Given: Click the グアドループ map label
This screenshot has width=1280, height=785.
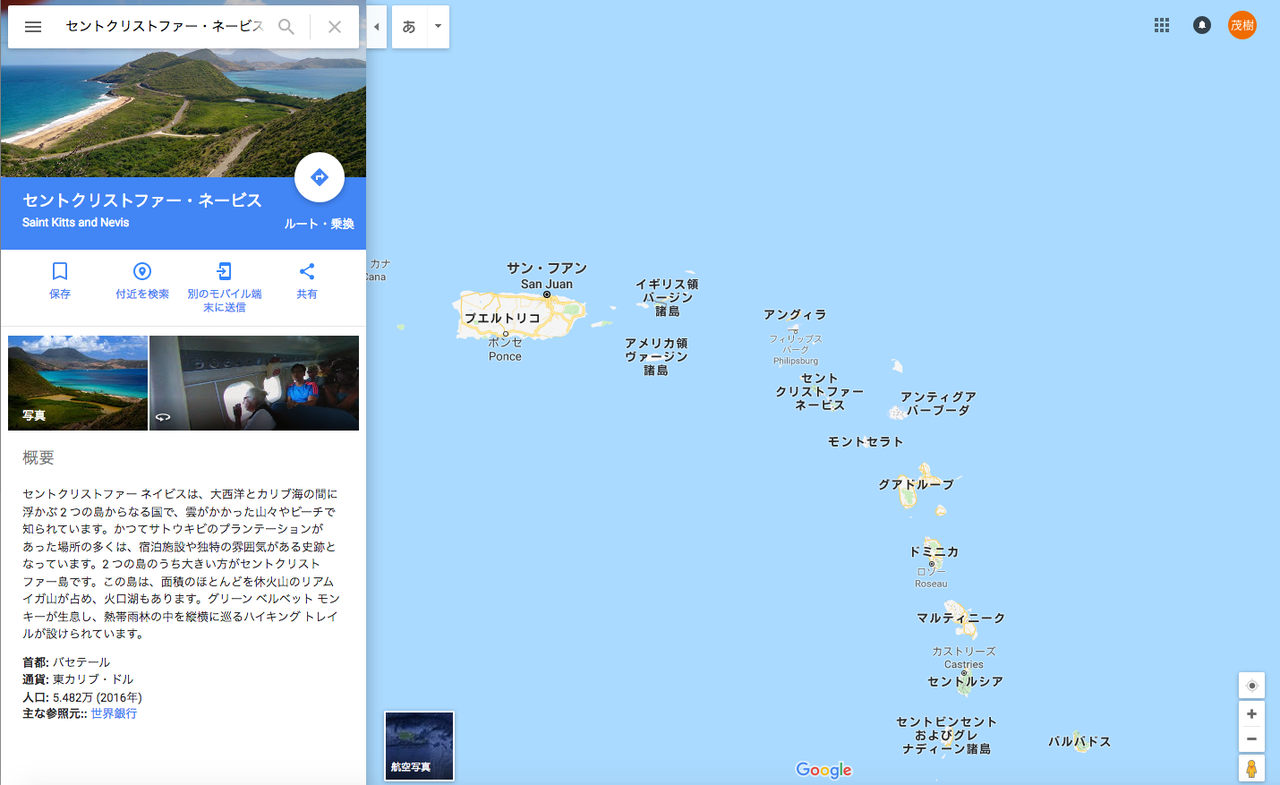Looking at the screenshot, I should pyautogui.click(x=916, y=485).
